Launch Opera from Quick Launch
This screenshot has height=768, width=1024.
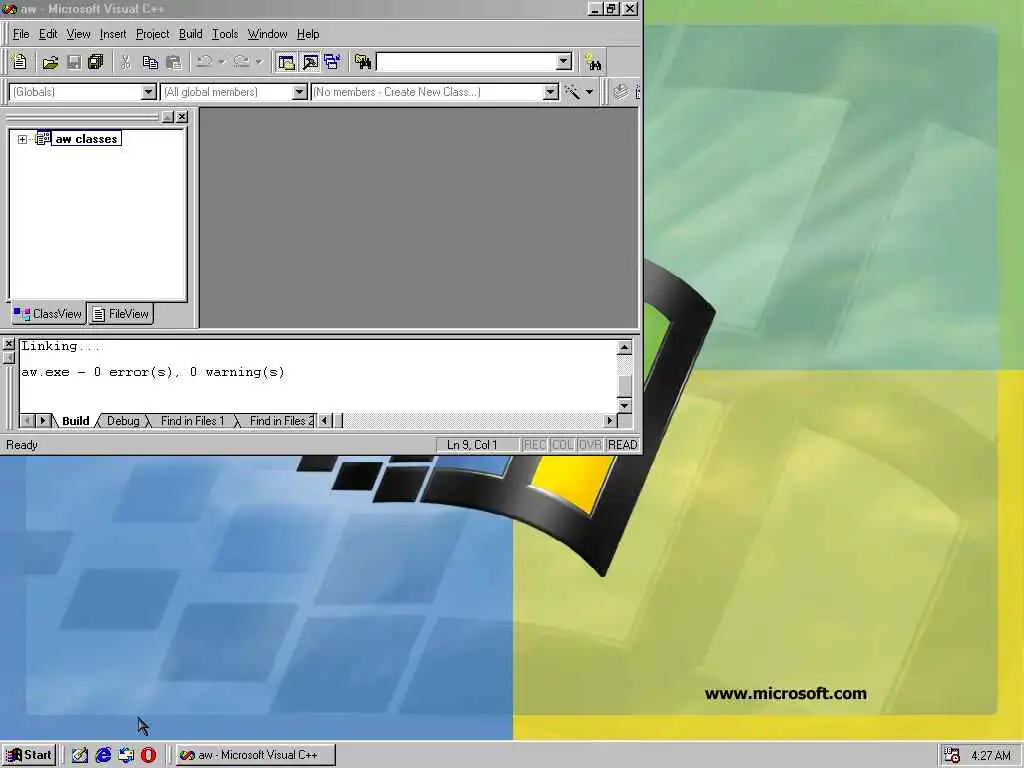(149, 755)
